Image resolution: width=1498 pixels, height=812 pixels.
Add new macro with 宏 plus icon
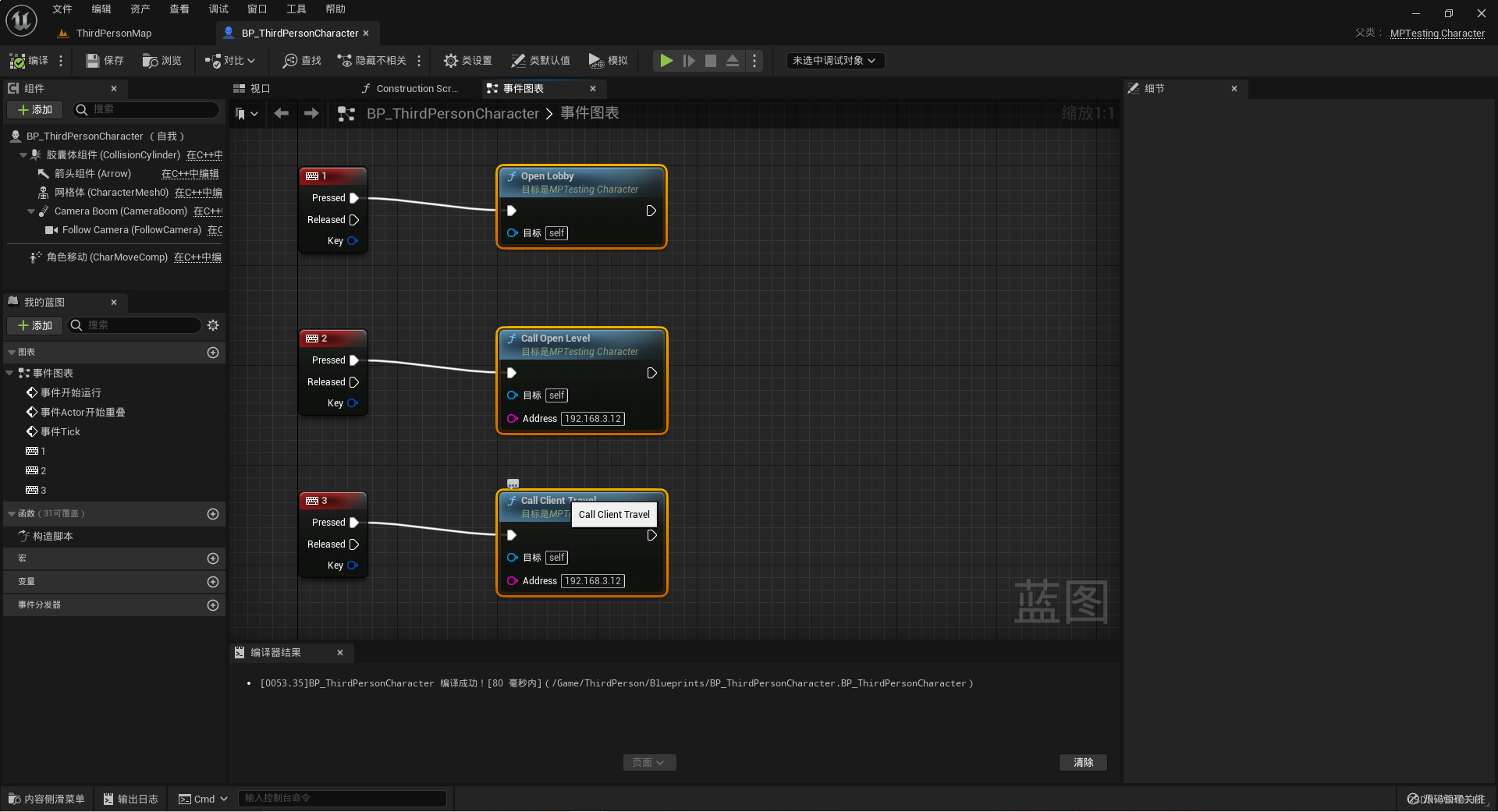pos(213,558)
